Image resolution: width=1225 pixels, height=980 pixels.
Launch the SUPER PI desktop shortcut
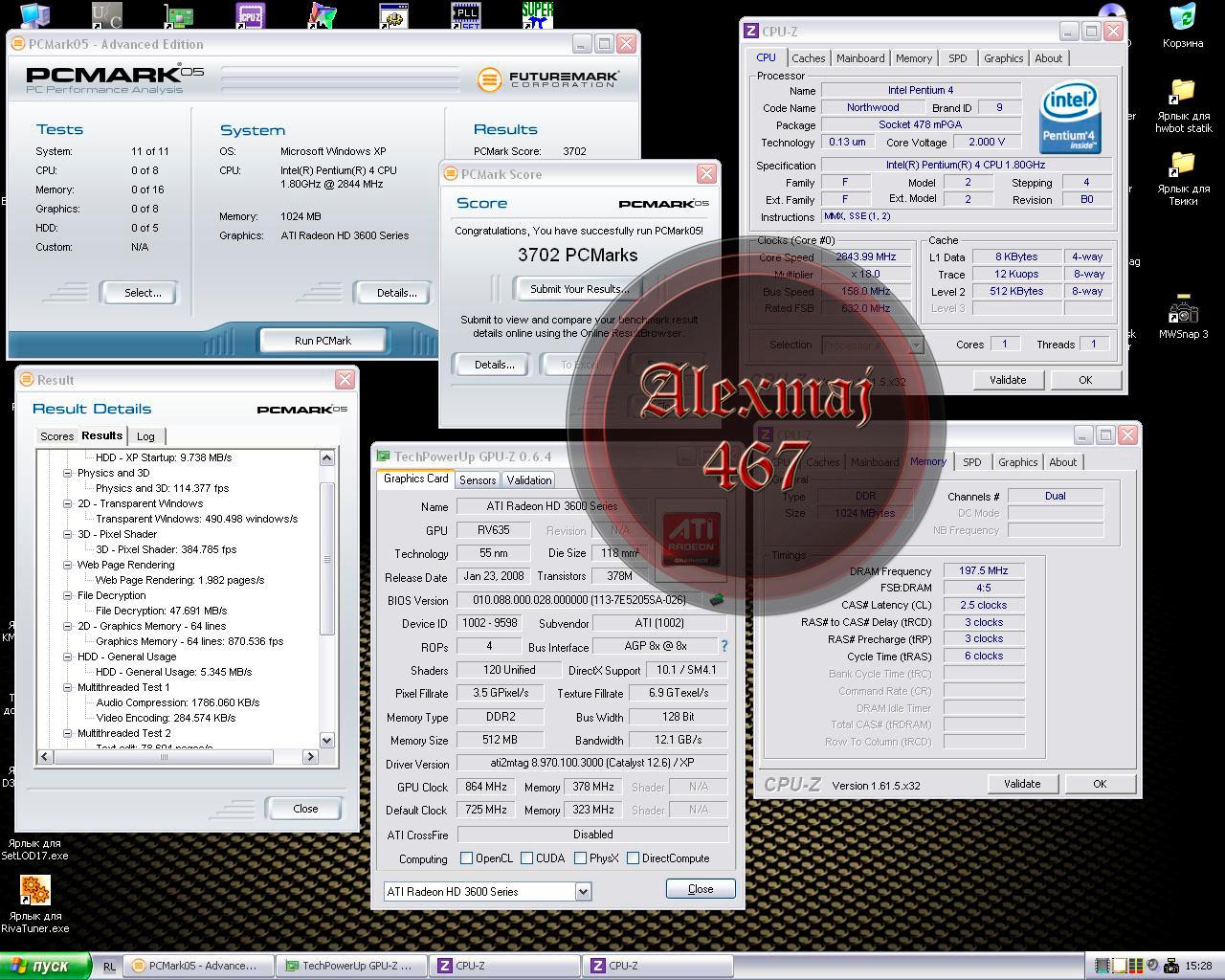tap(538, 13)
